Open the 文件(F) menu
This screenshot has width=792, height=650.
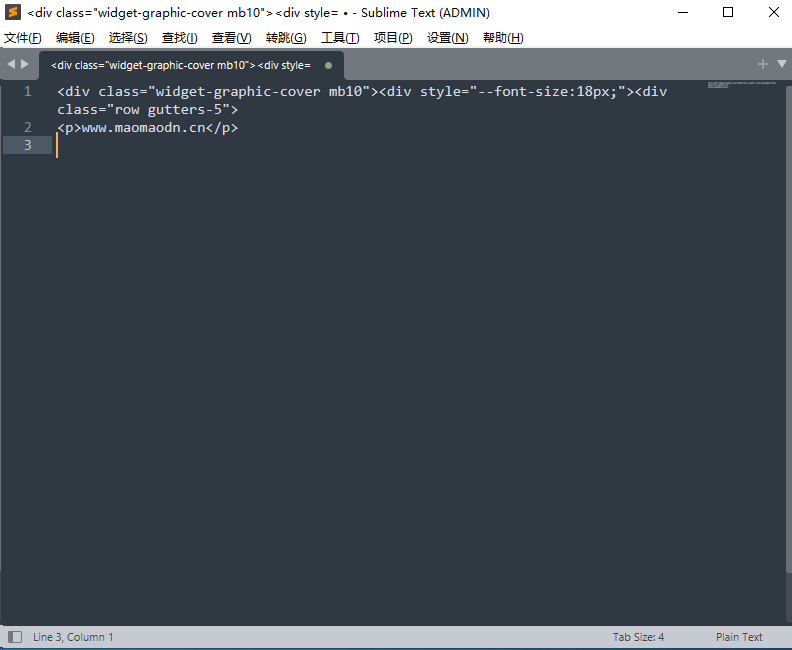[x=23, y=38]
